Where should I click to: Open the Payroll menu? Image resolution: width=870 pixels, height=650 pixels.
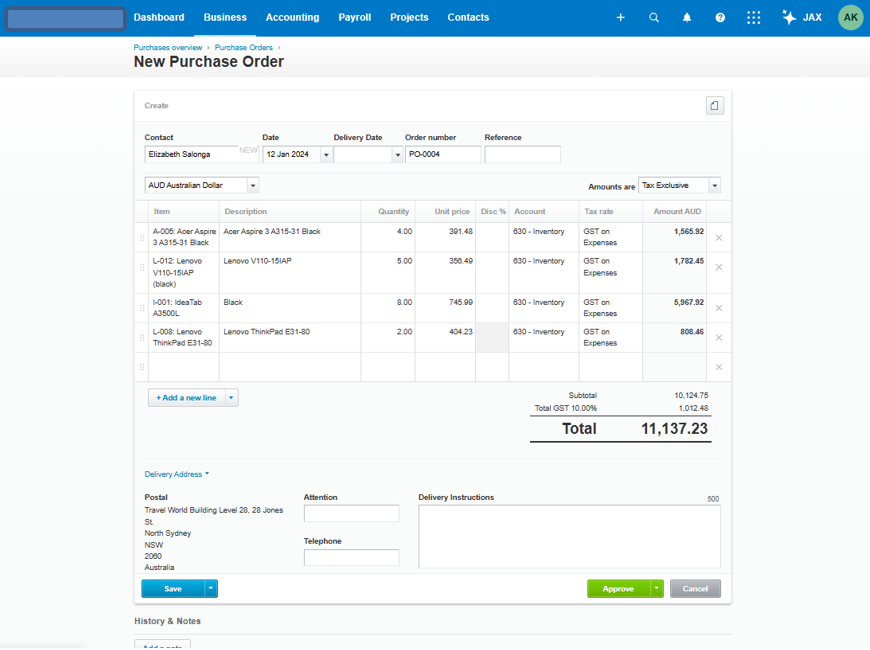(x=355, y=17)
